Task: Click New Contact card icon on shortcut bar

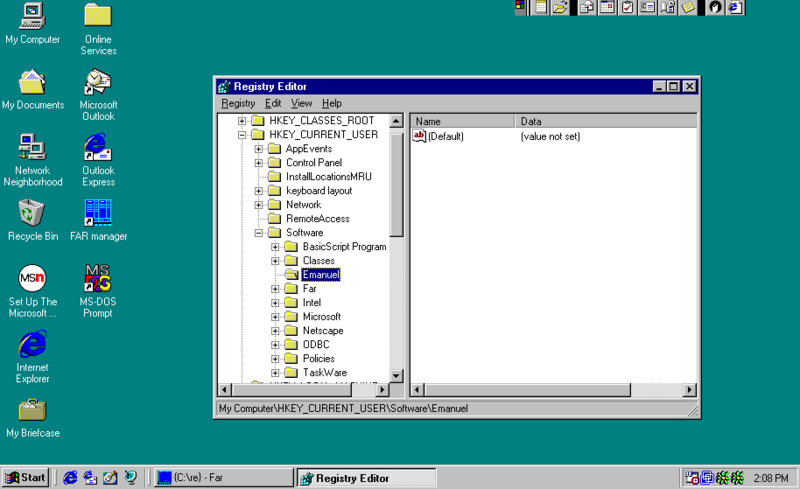Action: (648, 7)
